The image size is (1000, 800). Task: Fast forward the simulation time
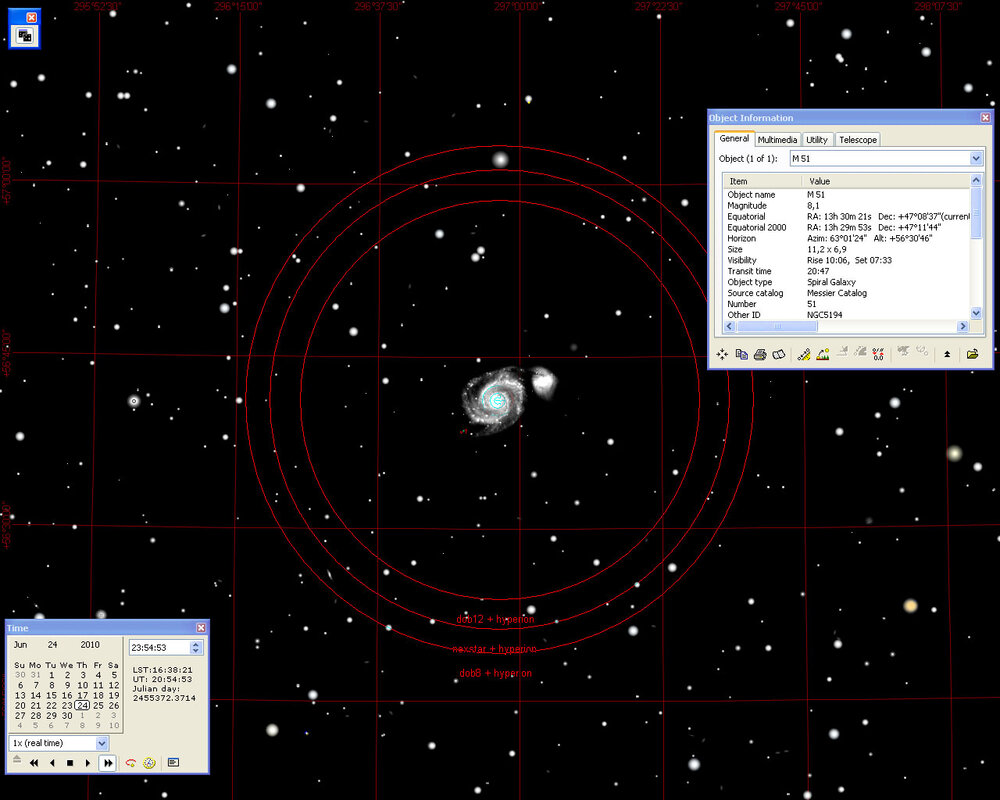(107, 763)
